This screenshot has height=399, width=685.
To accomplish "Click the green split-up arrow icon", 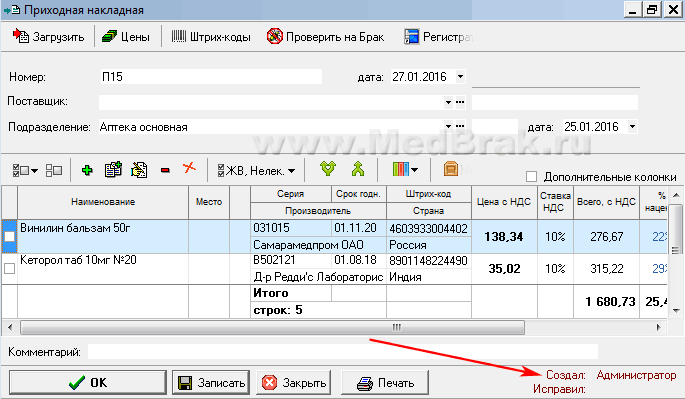I will coord(358,169).
